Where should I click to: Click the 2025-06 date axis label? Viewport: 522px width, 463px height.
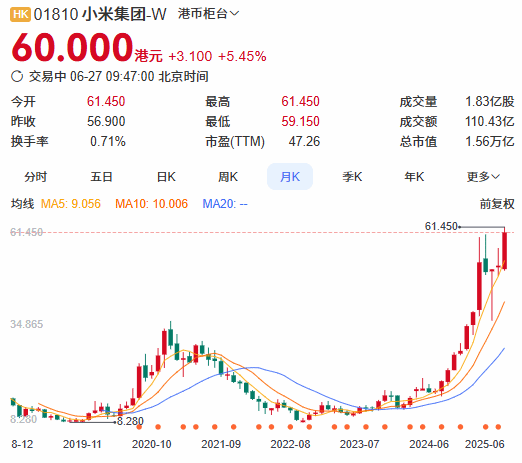coord(485,444)
